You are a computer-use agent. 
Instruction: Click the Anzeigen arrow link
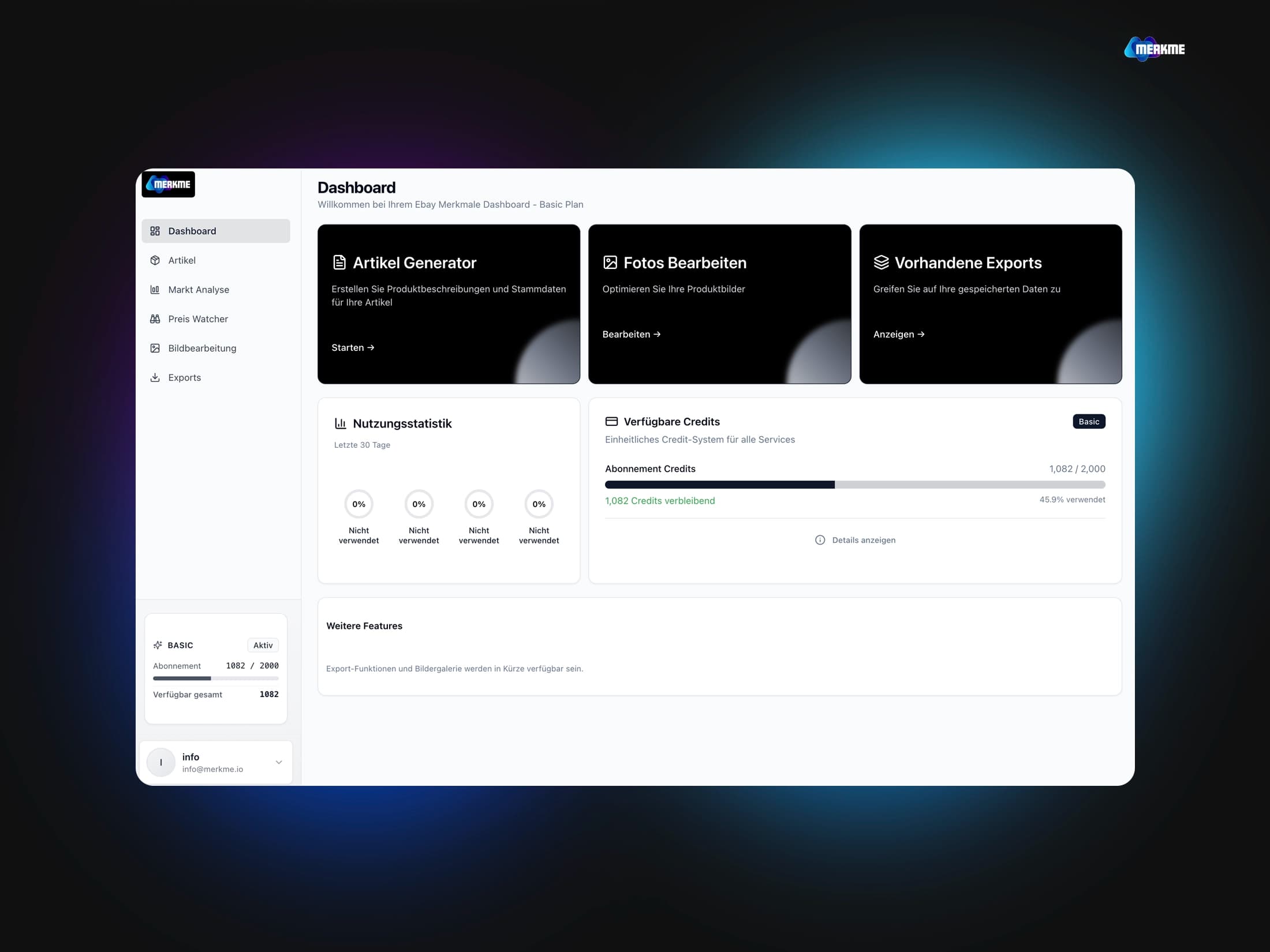point(899,334)
